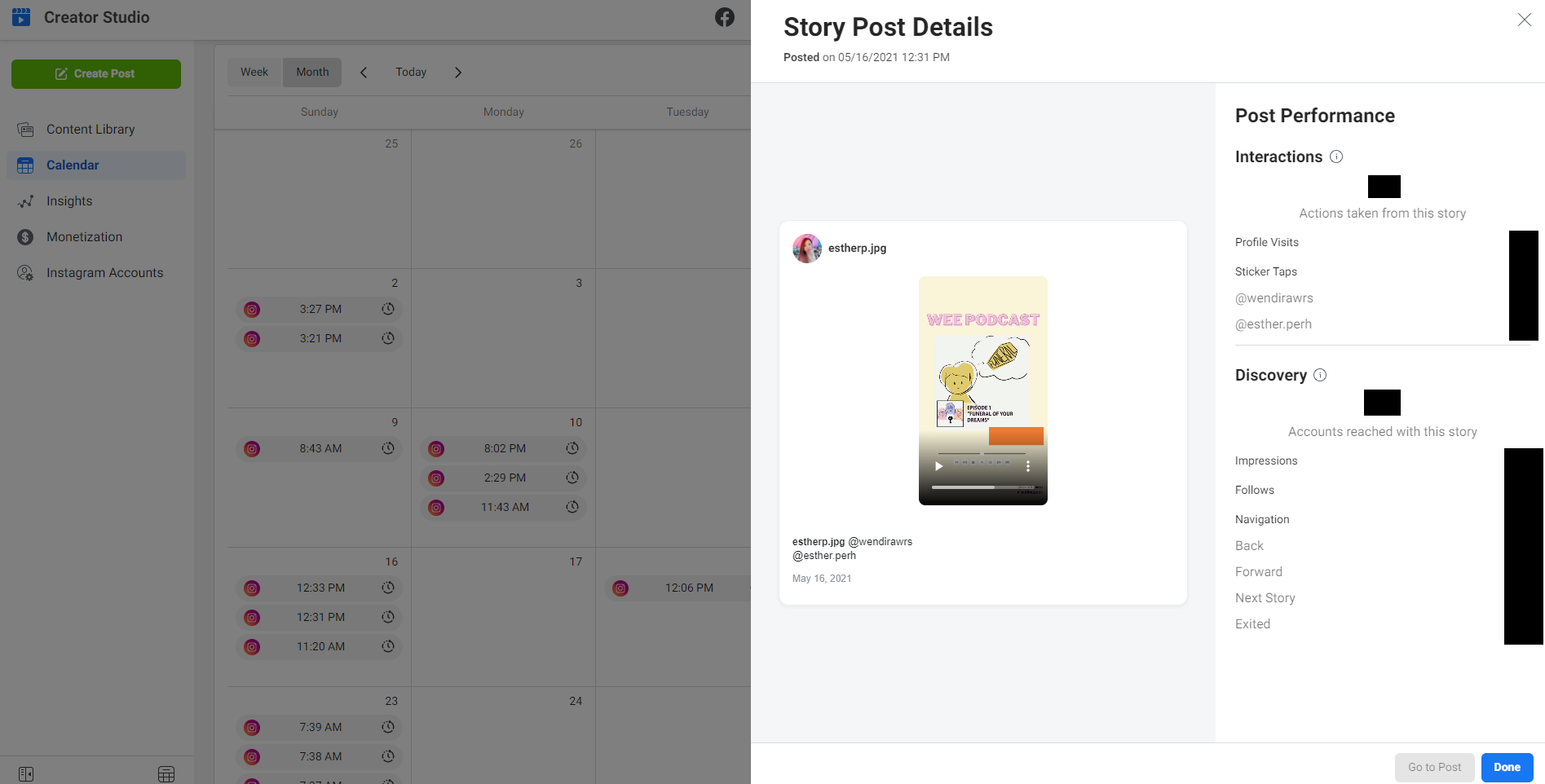Screen dimensions: 1545x784
Task: Click the Creator Studio logo icon
Action: pos(21,17)
